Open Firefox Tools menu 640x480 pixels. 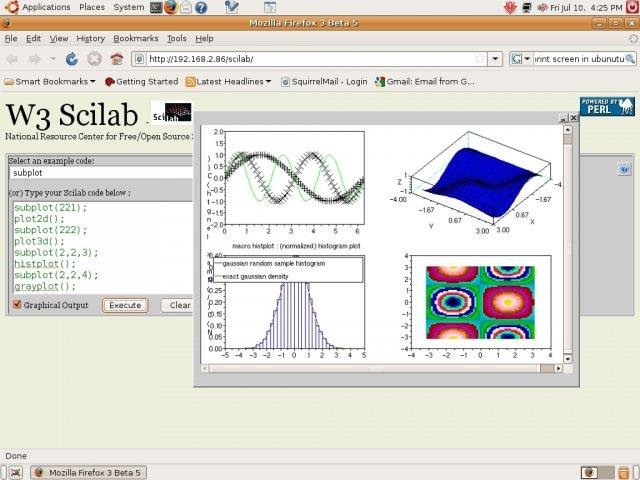click(177, 38)
